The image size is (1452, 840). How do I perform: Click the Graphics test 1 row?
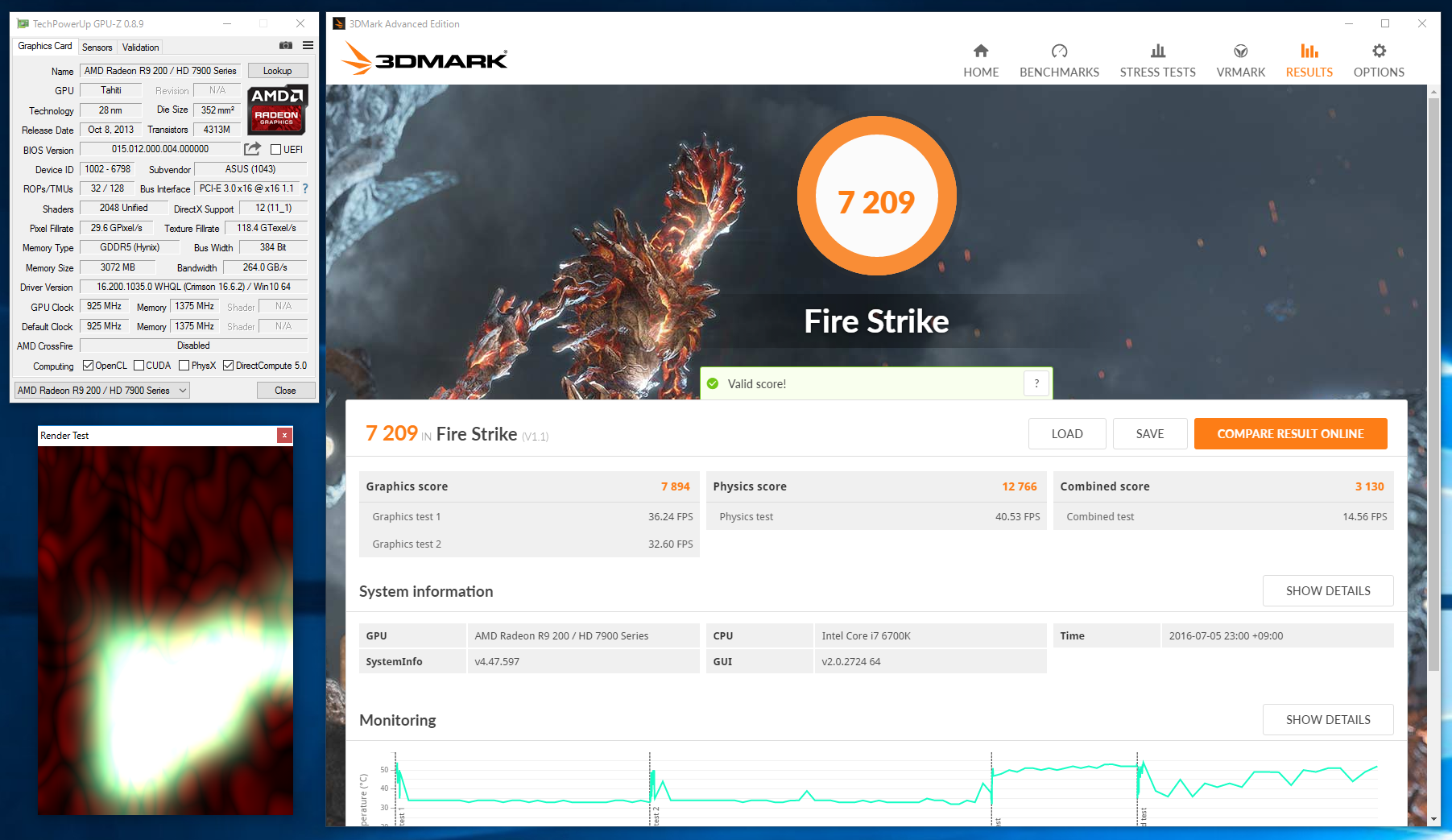pyautogui.click(x=529, y=516)
